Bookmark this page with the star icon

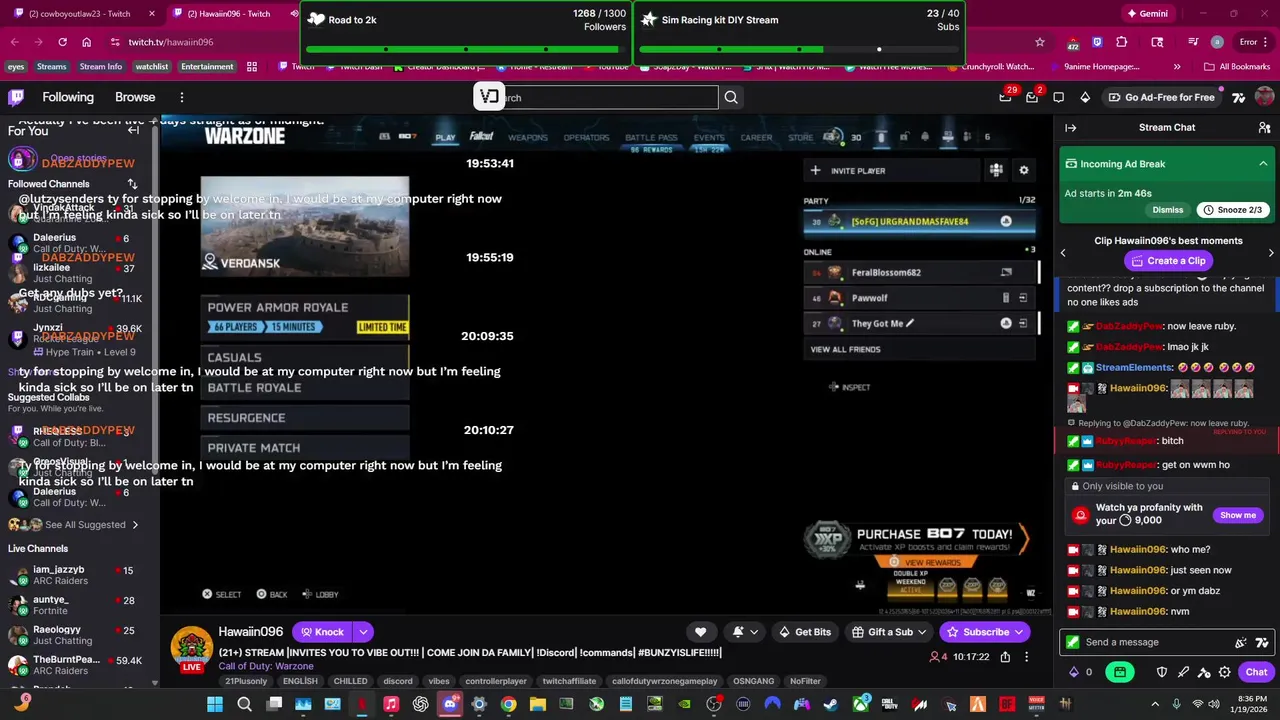pyautogui.click(x=1040, y=42)
